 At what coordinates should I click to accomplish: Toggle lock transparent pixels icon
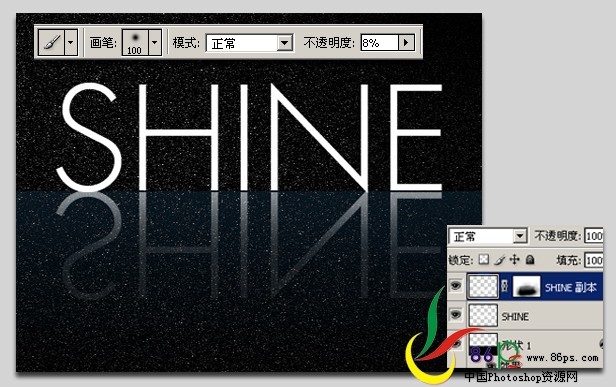[484, 260]
